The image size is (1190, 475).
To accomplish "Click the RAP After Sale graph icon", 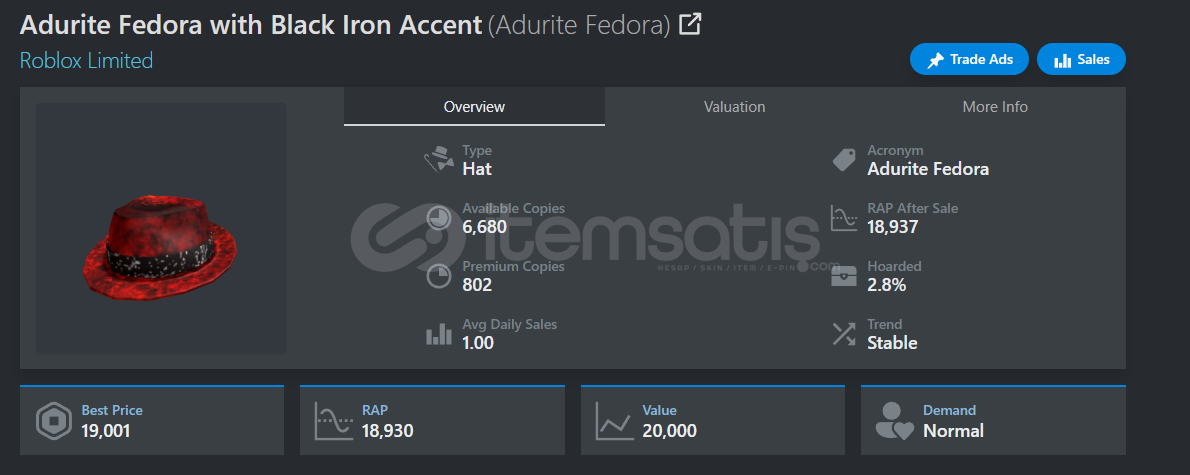I will (x=844, y=218).
